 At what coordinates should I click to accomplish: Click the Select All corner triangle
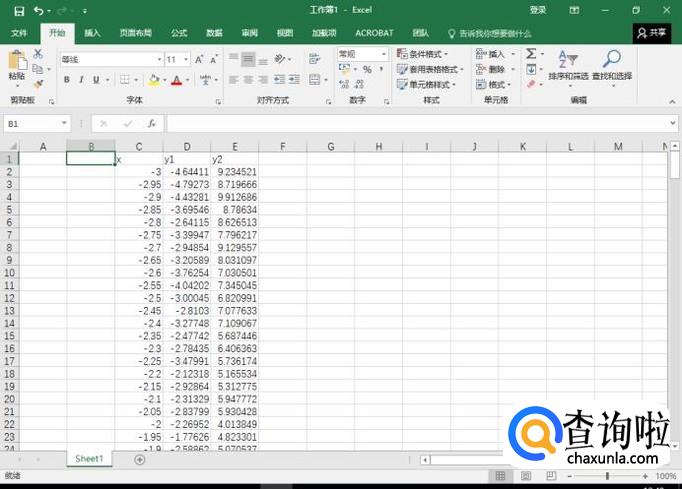point(12,146)
